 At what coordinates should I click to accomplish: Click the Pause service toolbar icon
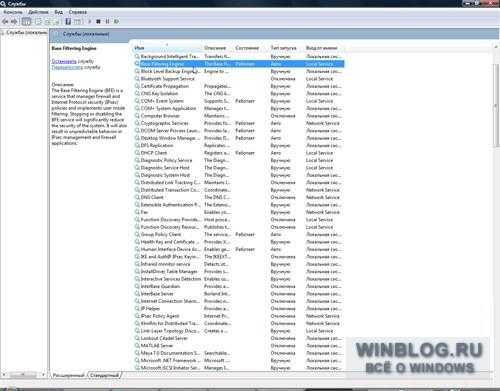click(107, 22)
